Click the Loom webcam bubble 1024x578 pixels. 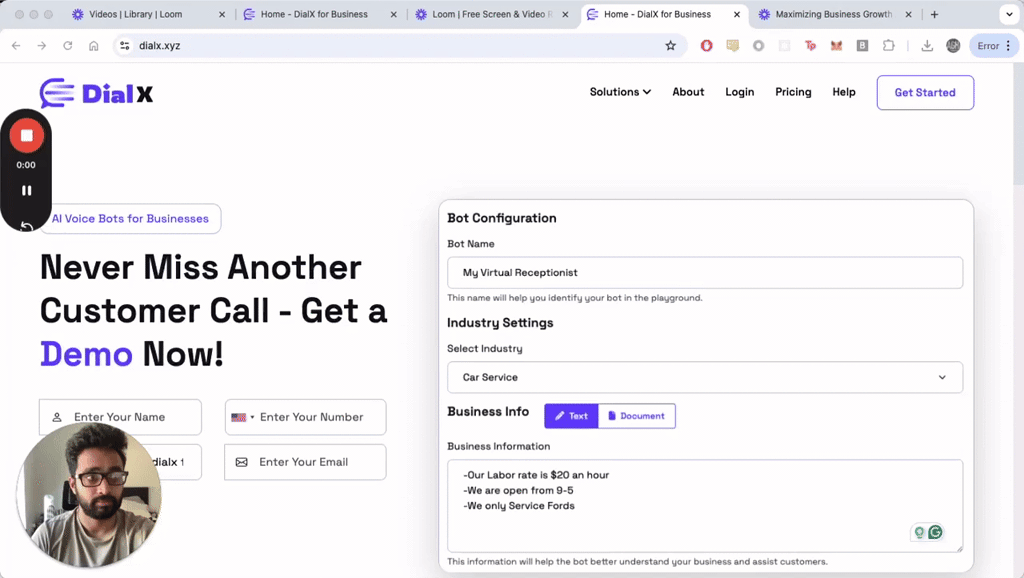(89, 494)
